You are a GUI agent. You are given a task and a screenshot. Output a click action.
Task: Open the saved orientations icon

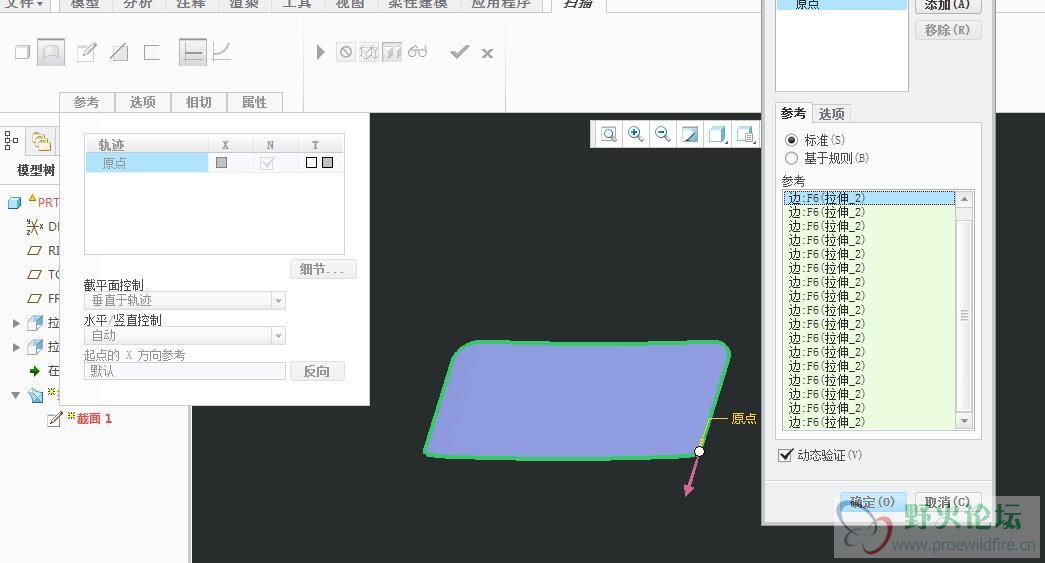click(x=745, y=135)
